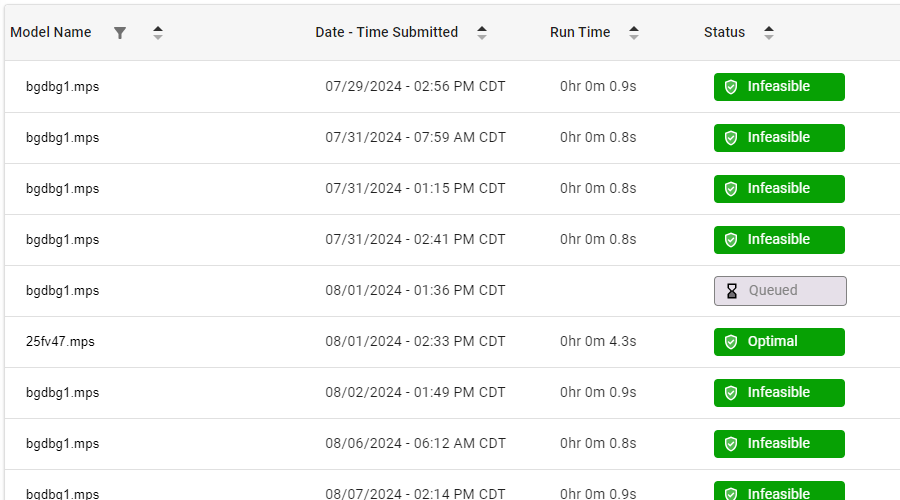Sort table by Model Name arrows
900x500 pixels.
(158, 33)
